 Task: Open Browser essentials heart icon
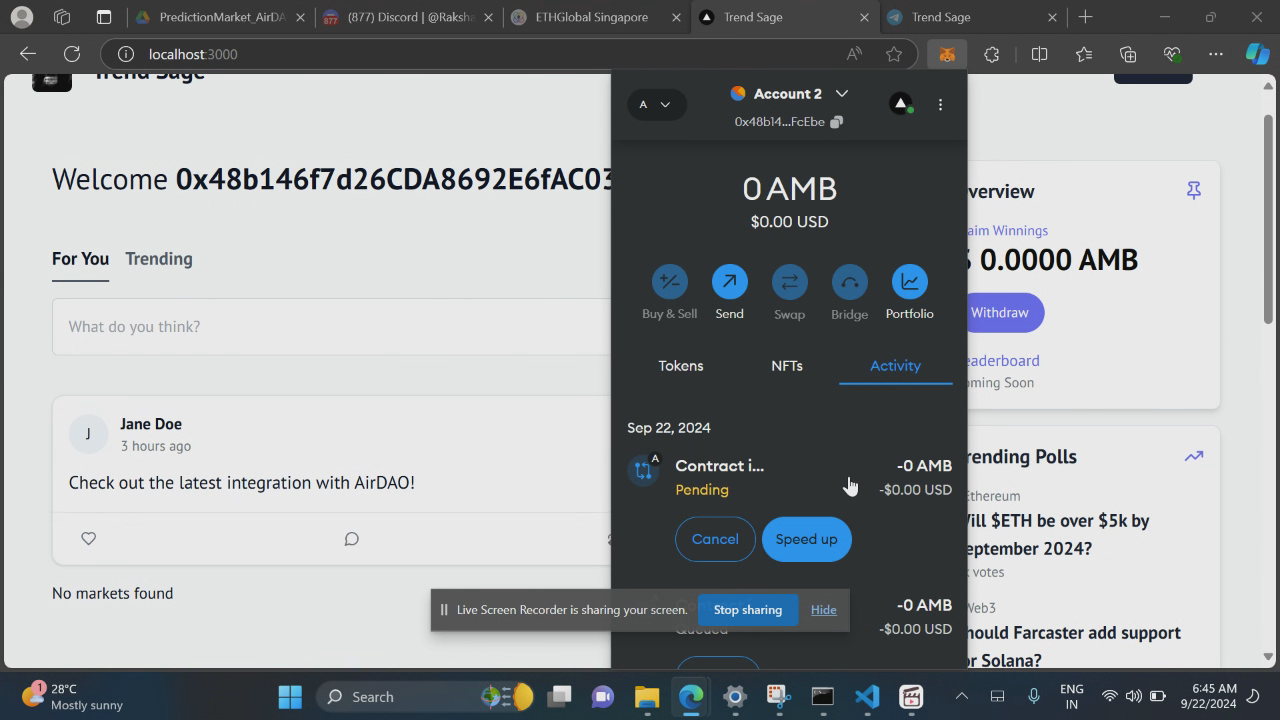tap(1172, 54)
